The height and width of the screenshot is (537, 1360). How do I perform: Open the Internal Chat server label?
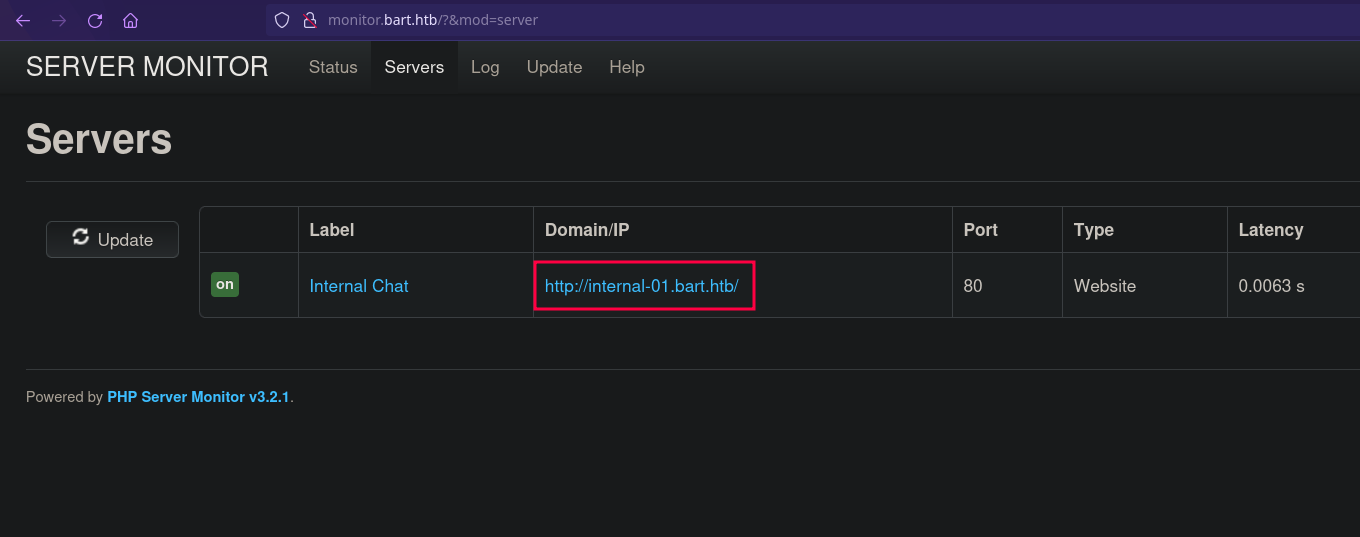pyautogui.click(x=359, y=286)
